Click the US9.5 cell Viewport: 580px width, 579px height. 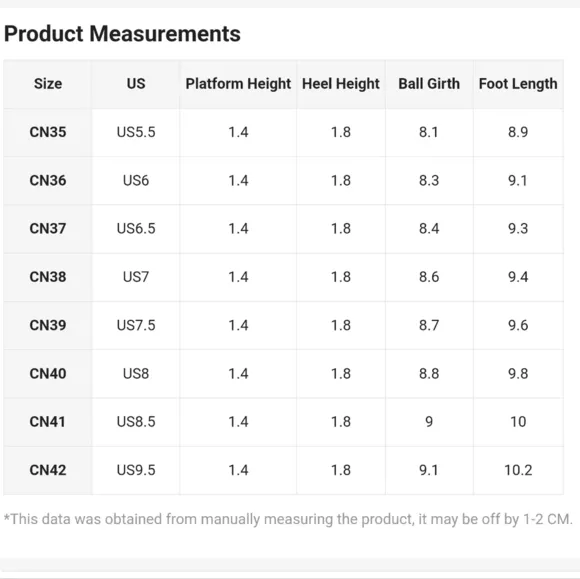[136, 470]
